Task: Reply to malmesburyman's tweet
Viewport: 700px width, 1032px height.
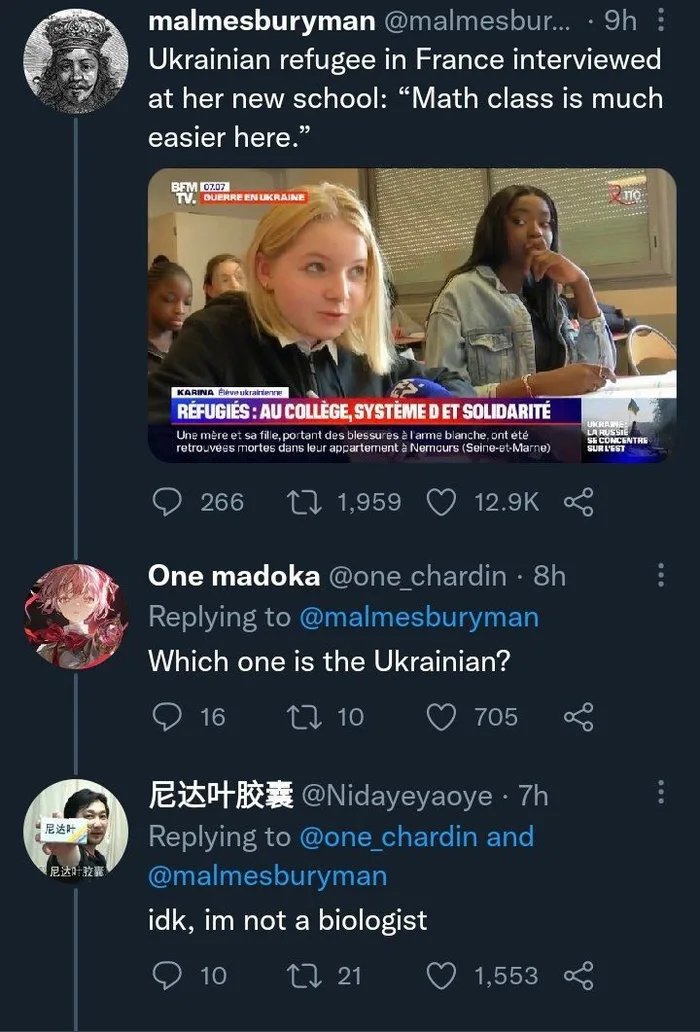Action: (x=168, y=501)
